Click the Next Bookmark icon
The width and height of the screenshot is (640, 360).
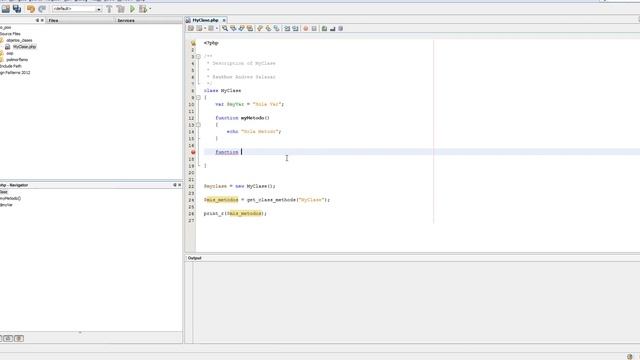pyautogui.click(x=268, y=28)
